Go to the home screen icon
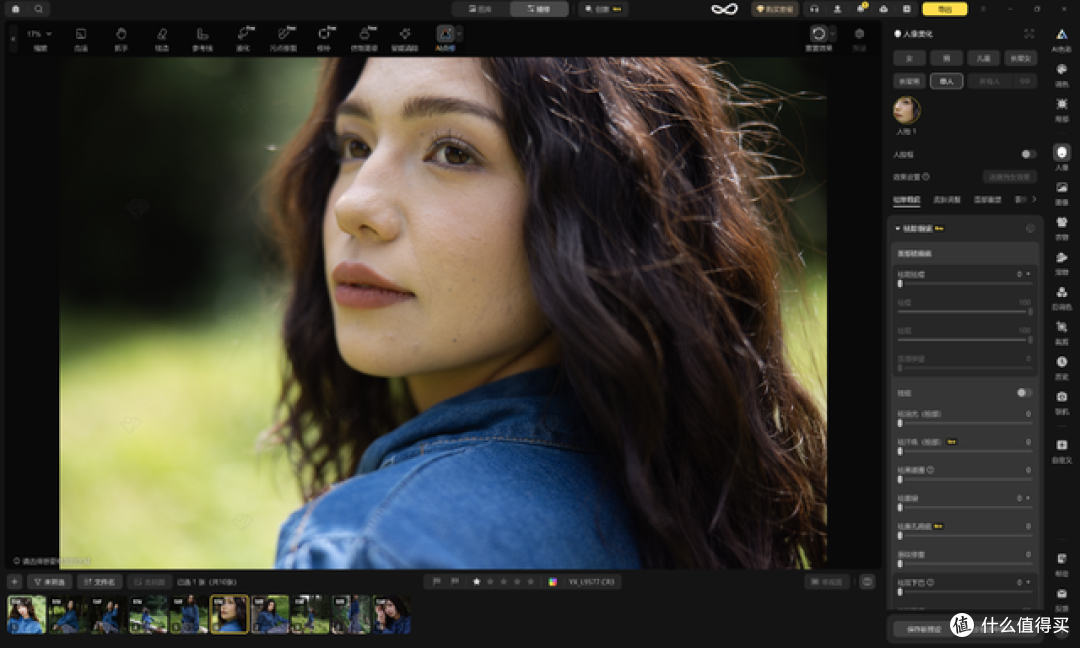Screen dimensions: 1080x648 tap(16, 9)
